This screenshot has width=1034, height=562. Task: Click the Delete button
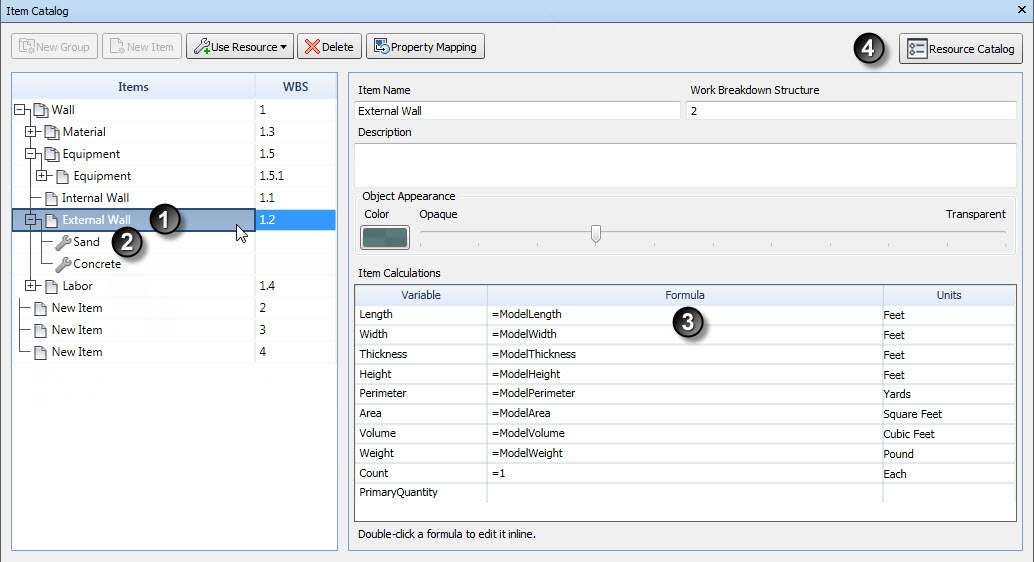click(330, 47)
